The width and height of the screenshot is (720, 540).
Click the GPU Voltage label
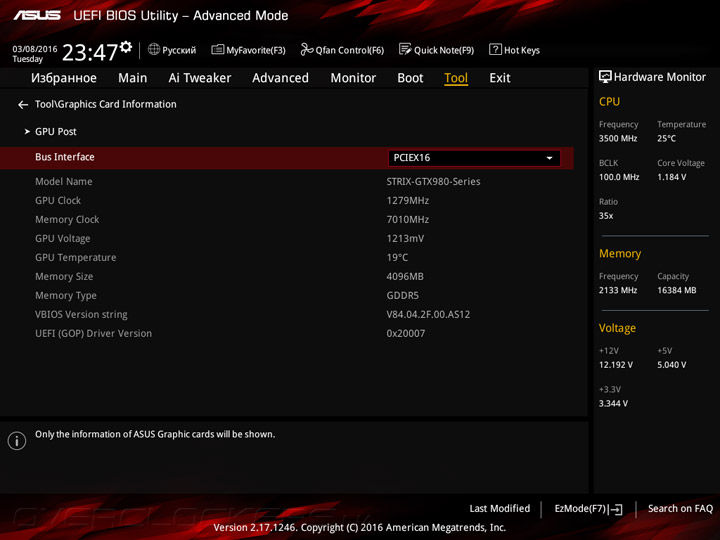pyautogui.click(x=63, y=239)
